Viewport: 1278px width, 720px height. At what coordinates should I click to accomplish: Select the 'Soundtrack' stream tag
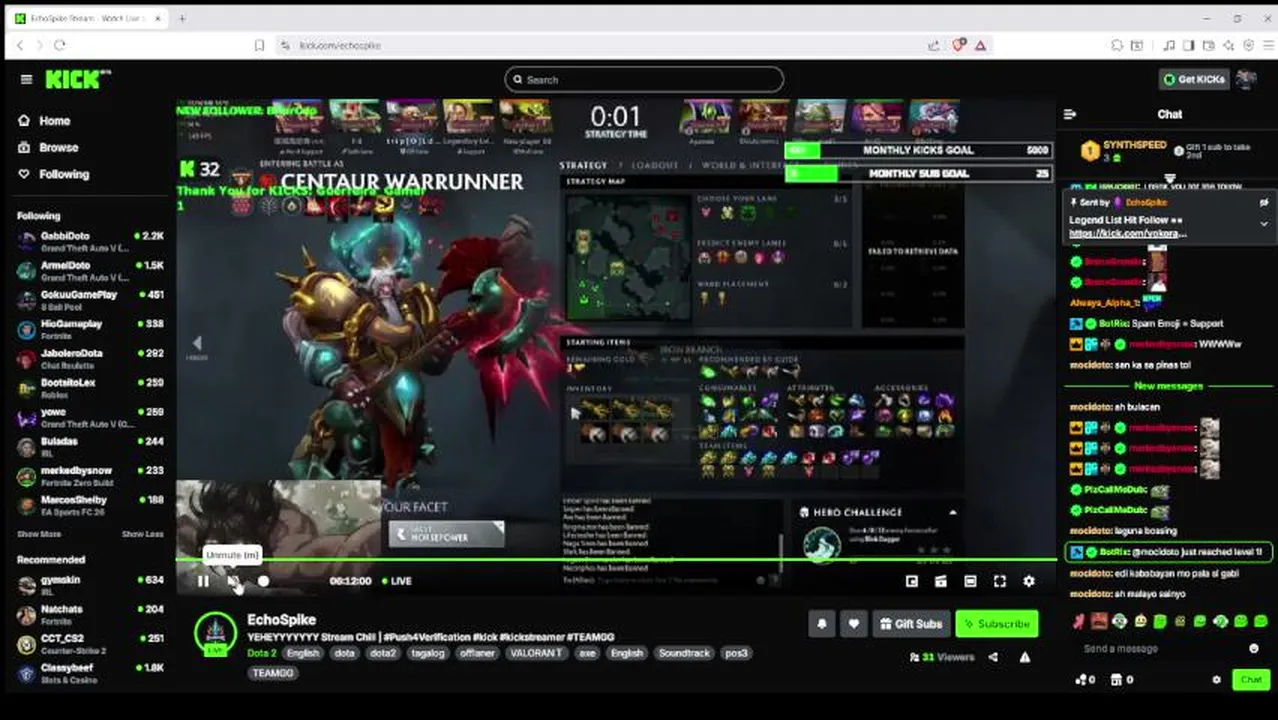pos(684,653)
